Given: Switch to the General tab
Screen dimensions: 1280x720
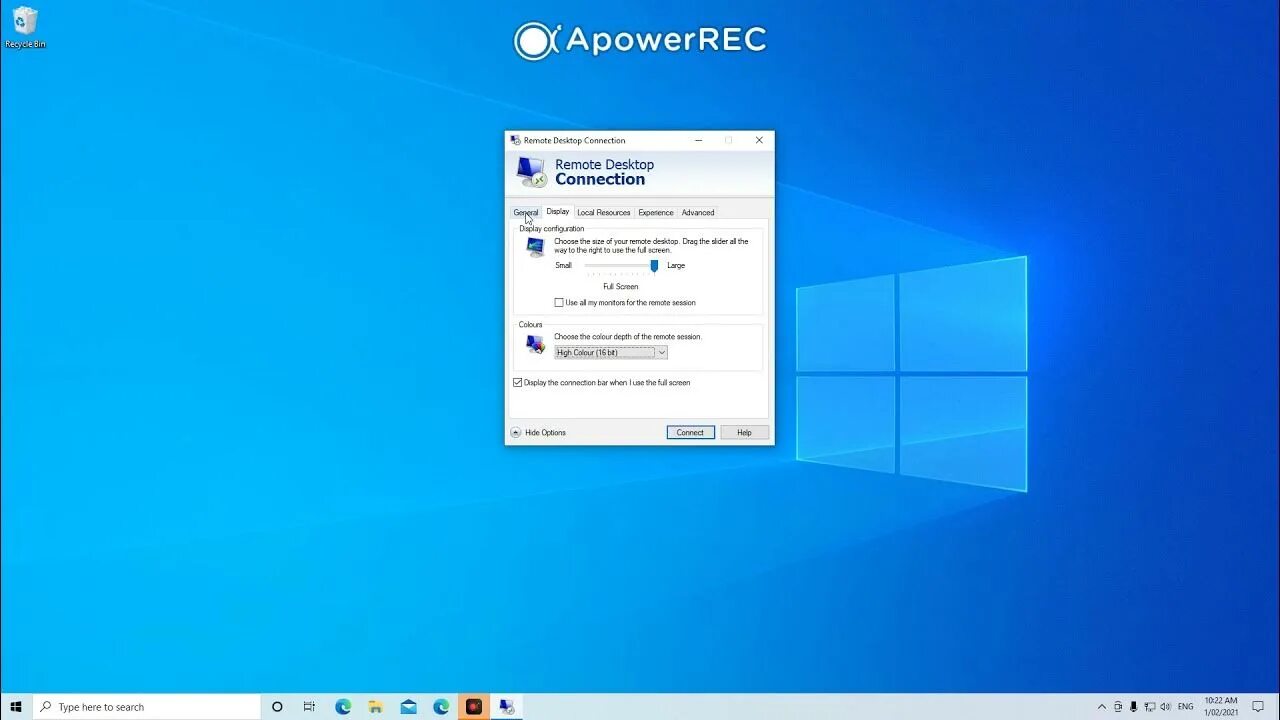Looking at the screenshot, I should (x=526, y=212).
